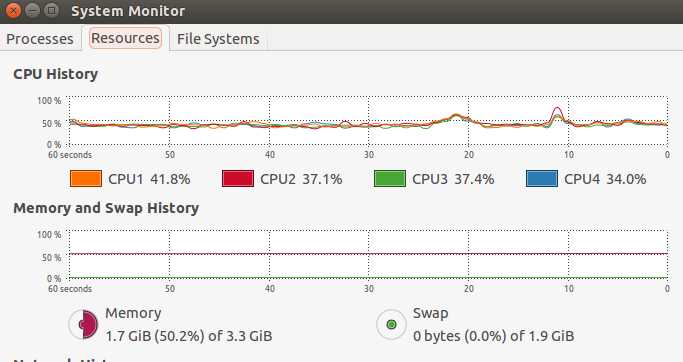The image size is (683, 362).
Task: Click the Memory 1.7 GiB usage text
Action: coord(189,336)
